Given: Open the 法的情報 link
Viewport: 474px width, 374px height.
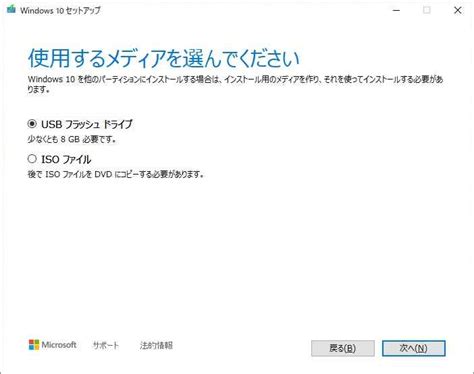Looking at the screenshot, I should [x=156, y=345].
